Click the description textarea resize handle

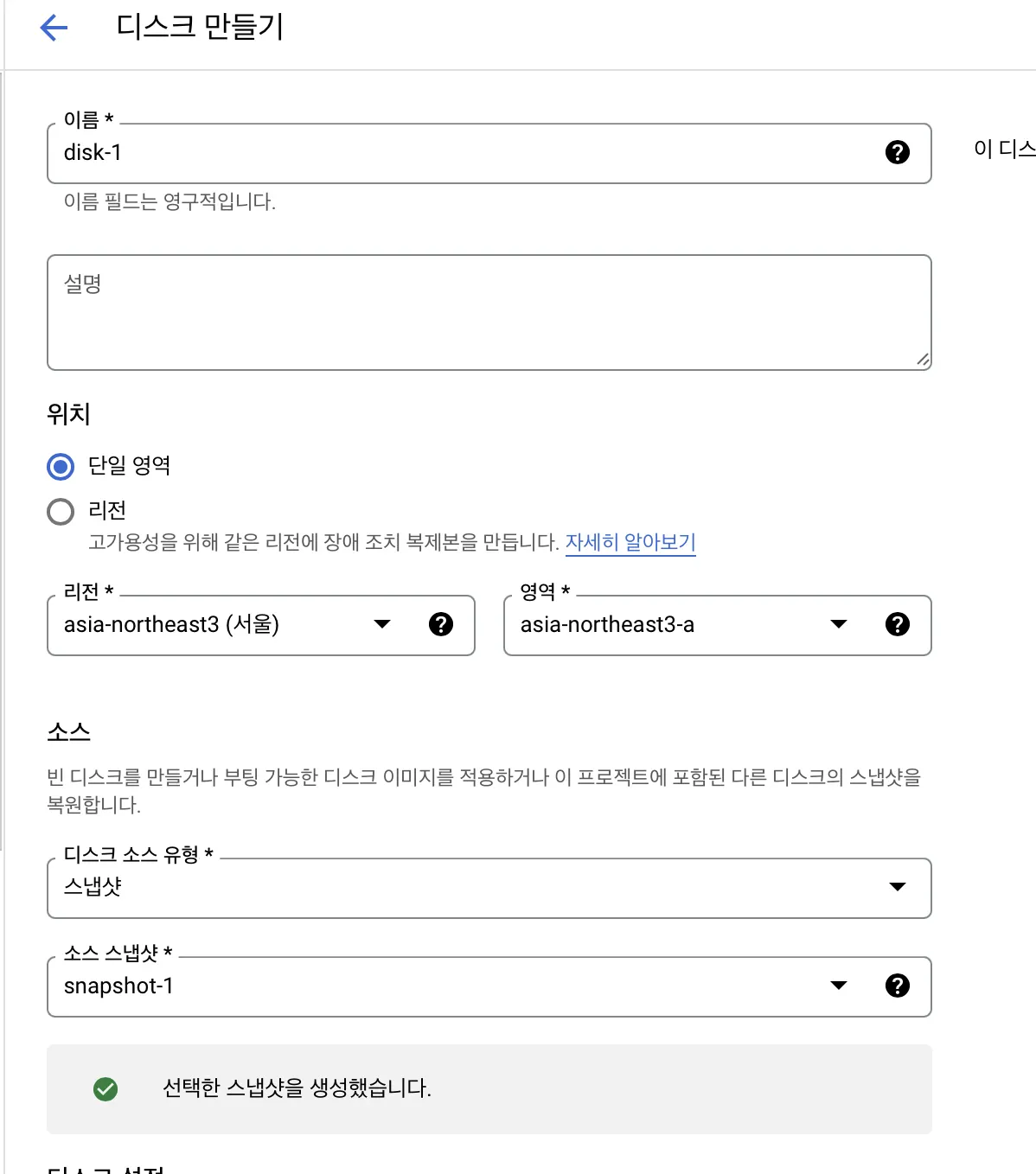[x=923, y=360]
